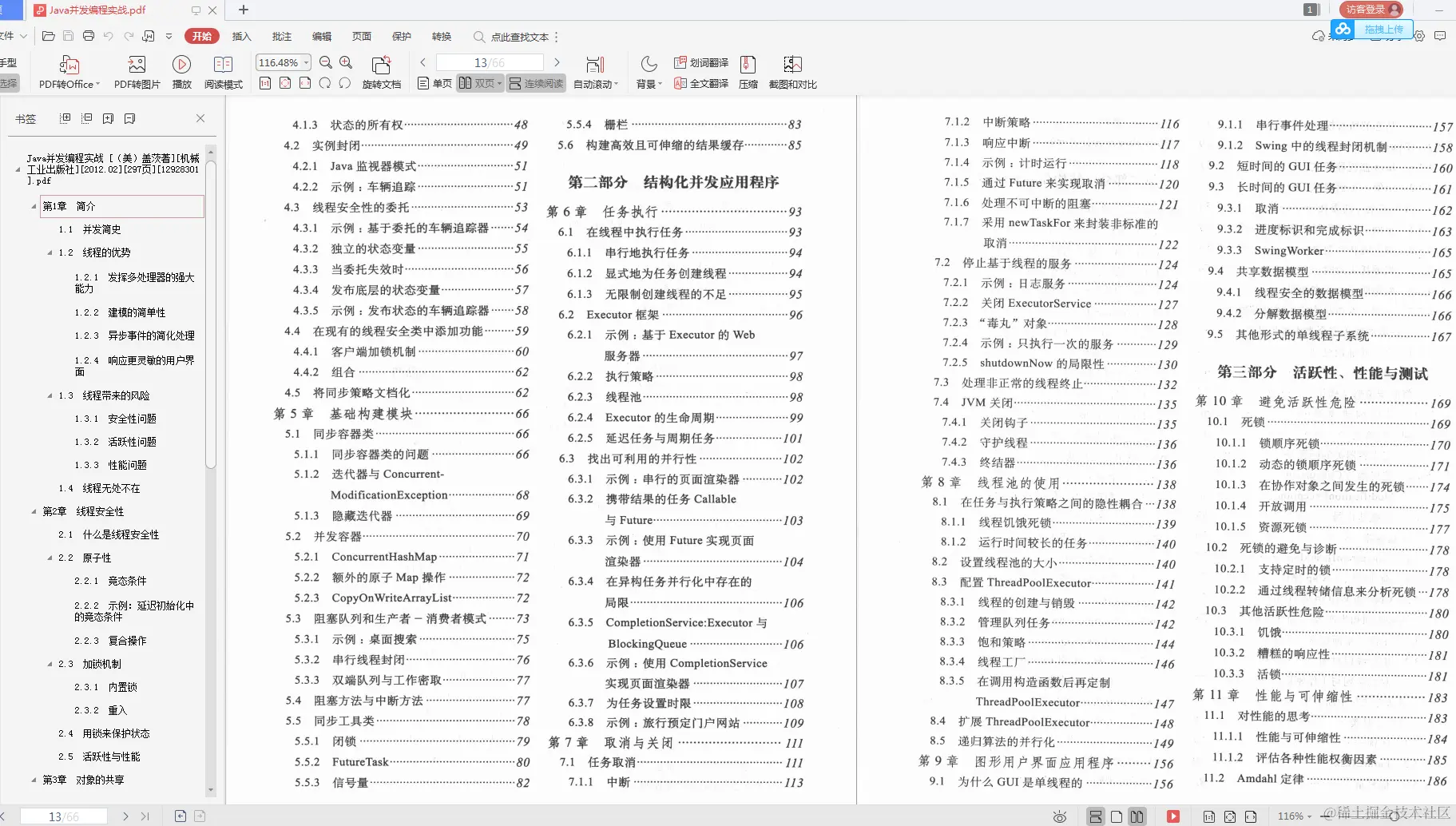Enable the eye-protection mode in status bar
Viewport: 1456px width, 826px height.
tap(1060, 816)
